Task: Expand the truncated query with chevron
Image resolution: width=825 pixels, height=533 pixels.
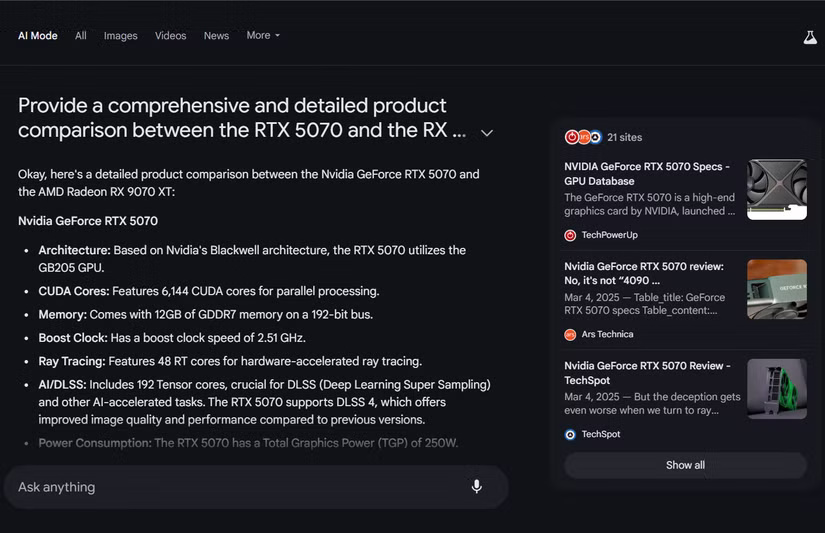Action: tap(487, 132)
